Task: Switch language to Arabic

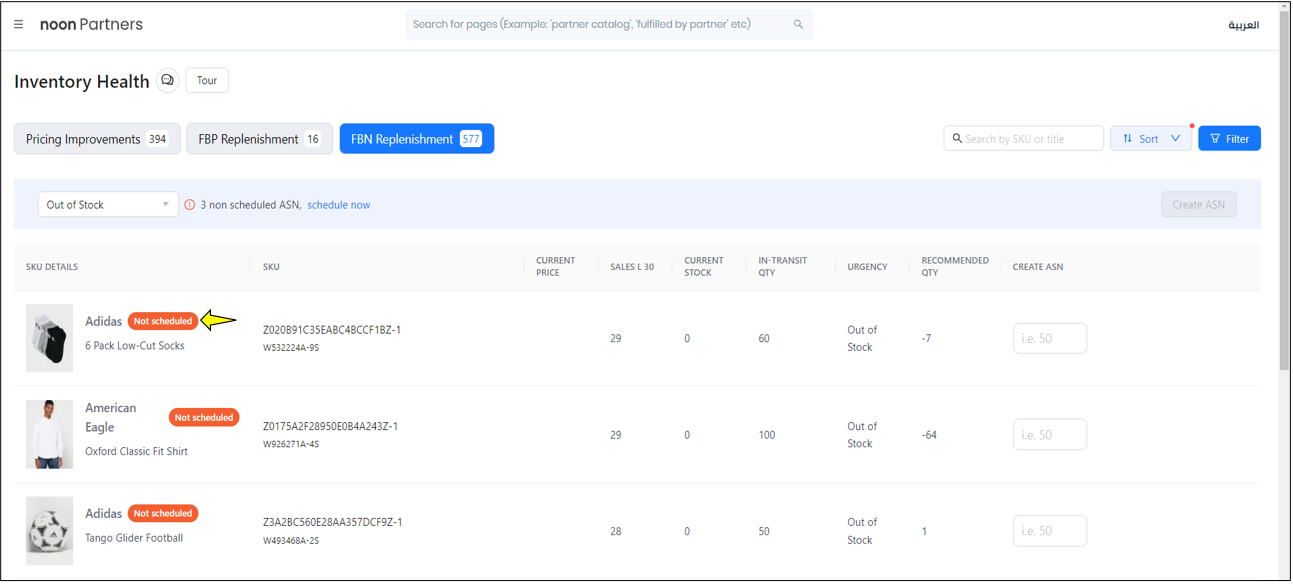Action: click(x=1243, y=25)
